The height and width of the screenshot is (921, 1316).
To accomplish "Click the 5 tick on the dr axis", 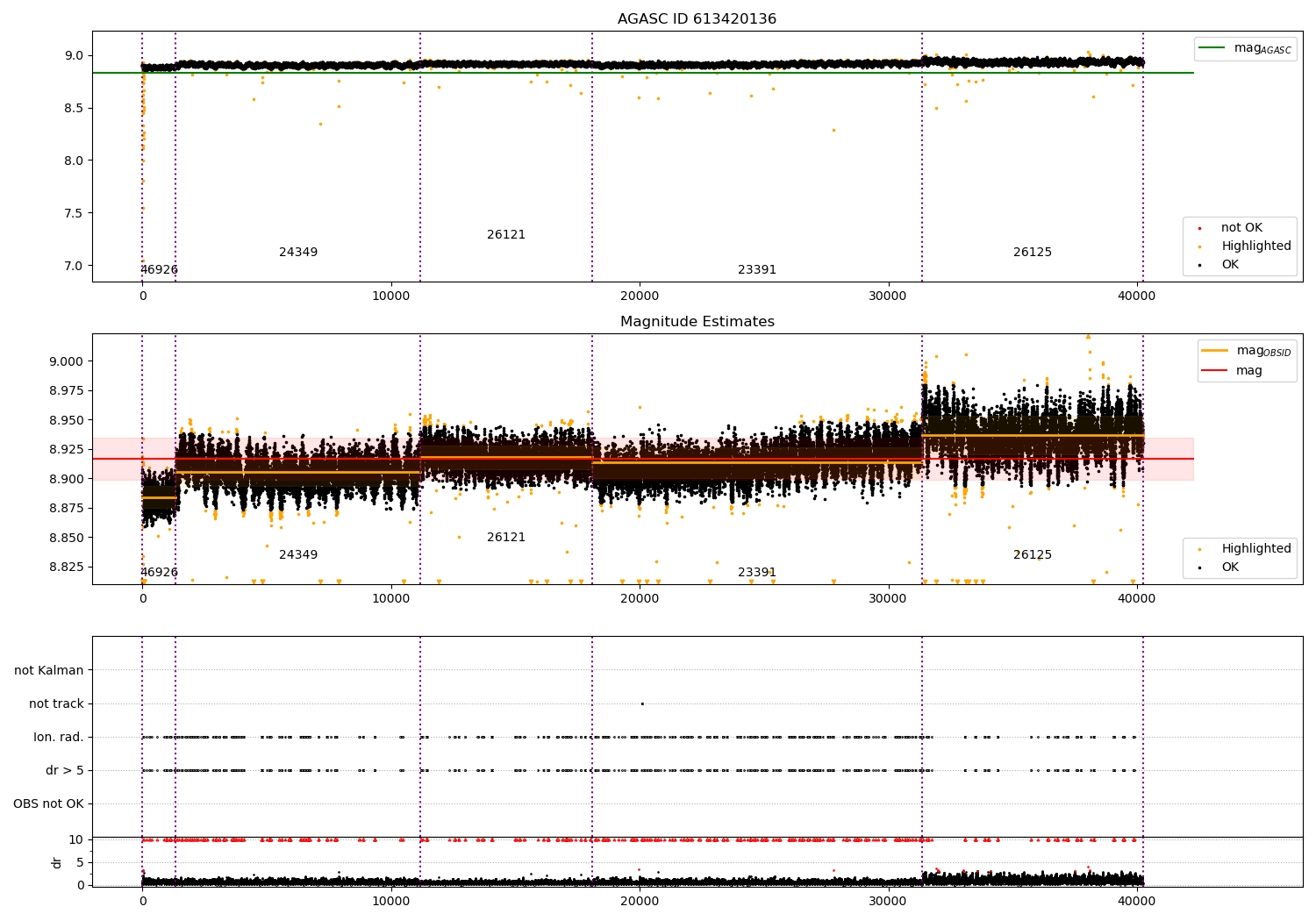I will (x=80, y=862).
